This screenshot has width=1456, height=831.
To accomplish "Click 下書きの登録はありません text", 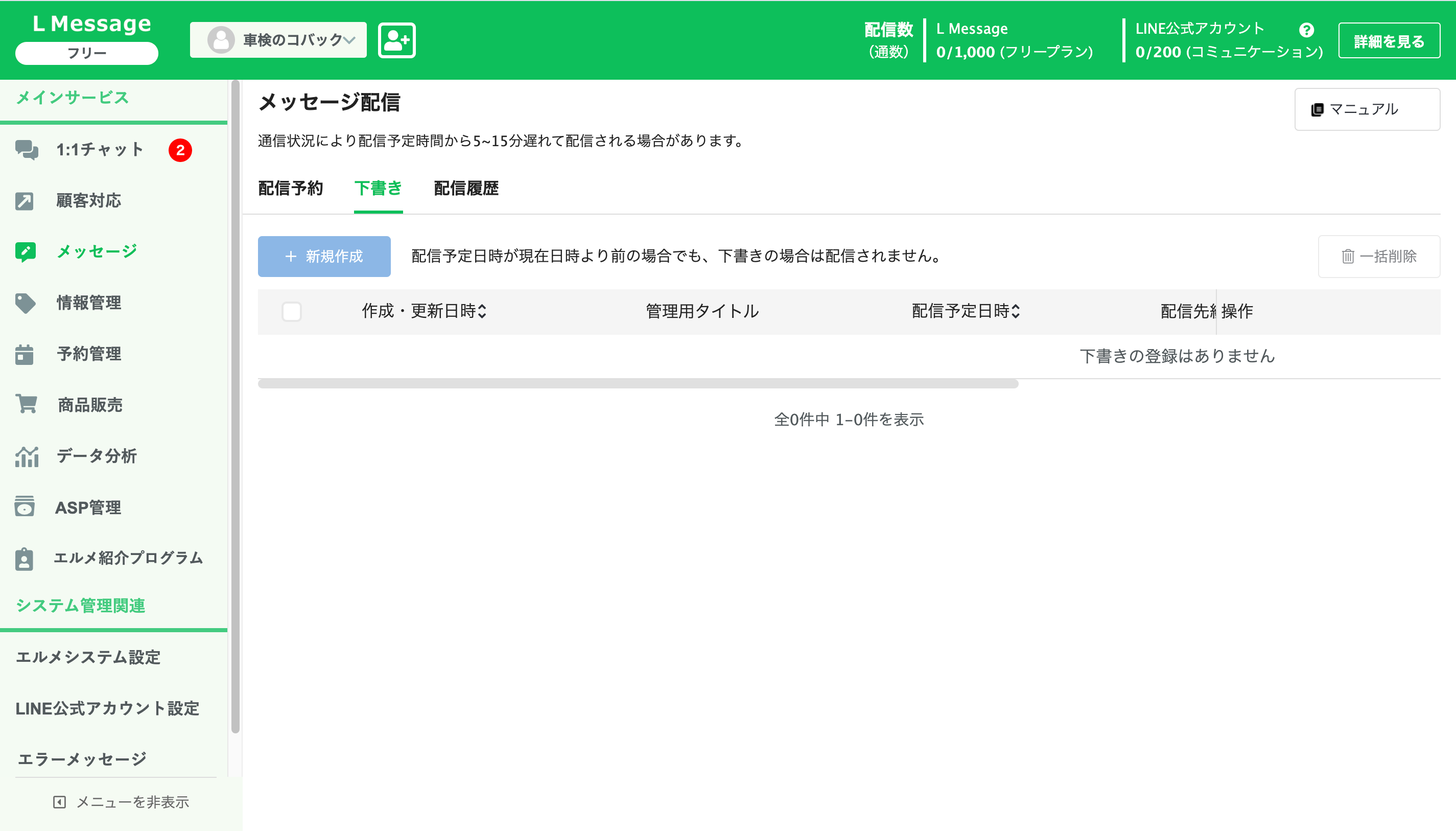I will click(1177, 356).
